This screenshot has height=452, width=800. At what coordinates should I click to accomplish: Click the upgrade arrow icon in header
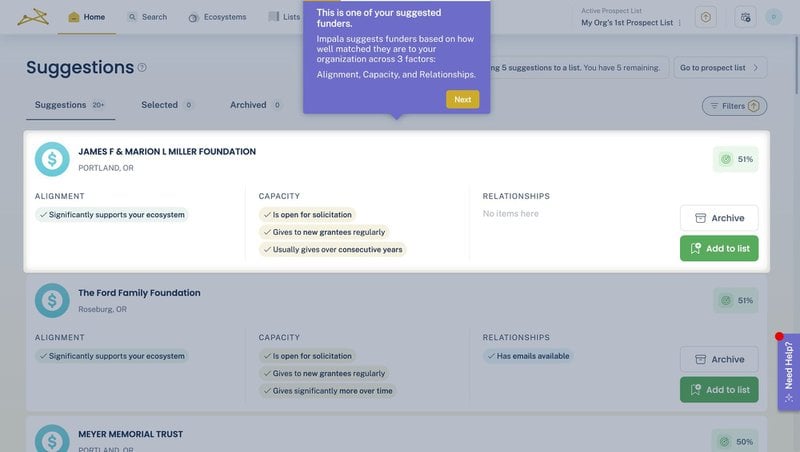coord(706,17)
